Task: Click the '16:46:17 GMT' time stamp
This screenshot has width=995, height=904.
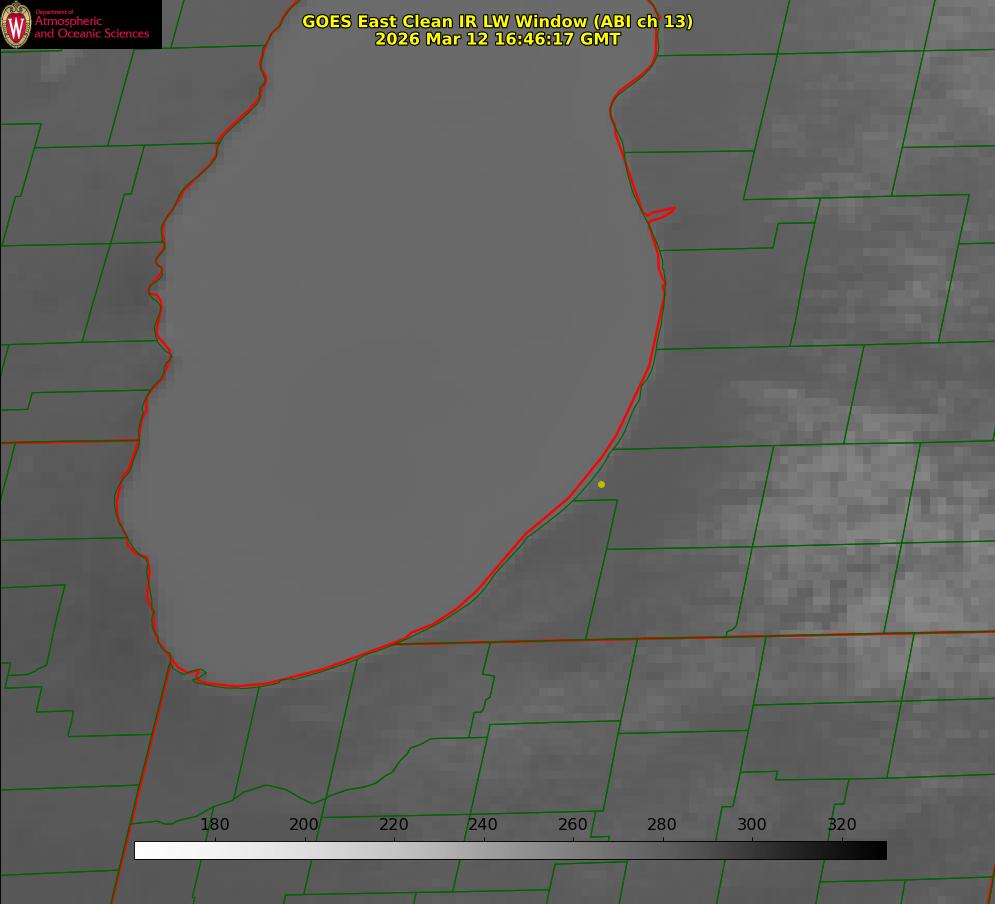Action: 557,39
